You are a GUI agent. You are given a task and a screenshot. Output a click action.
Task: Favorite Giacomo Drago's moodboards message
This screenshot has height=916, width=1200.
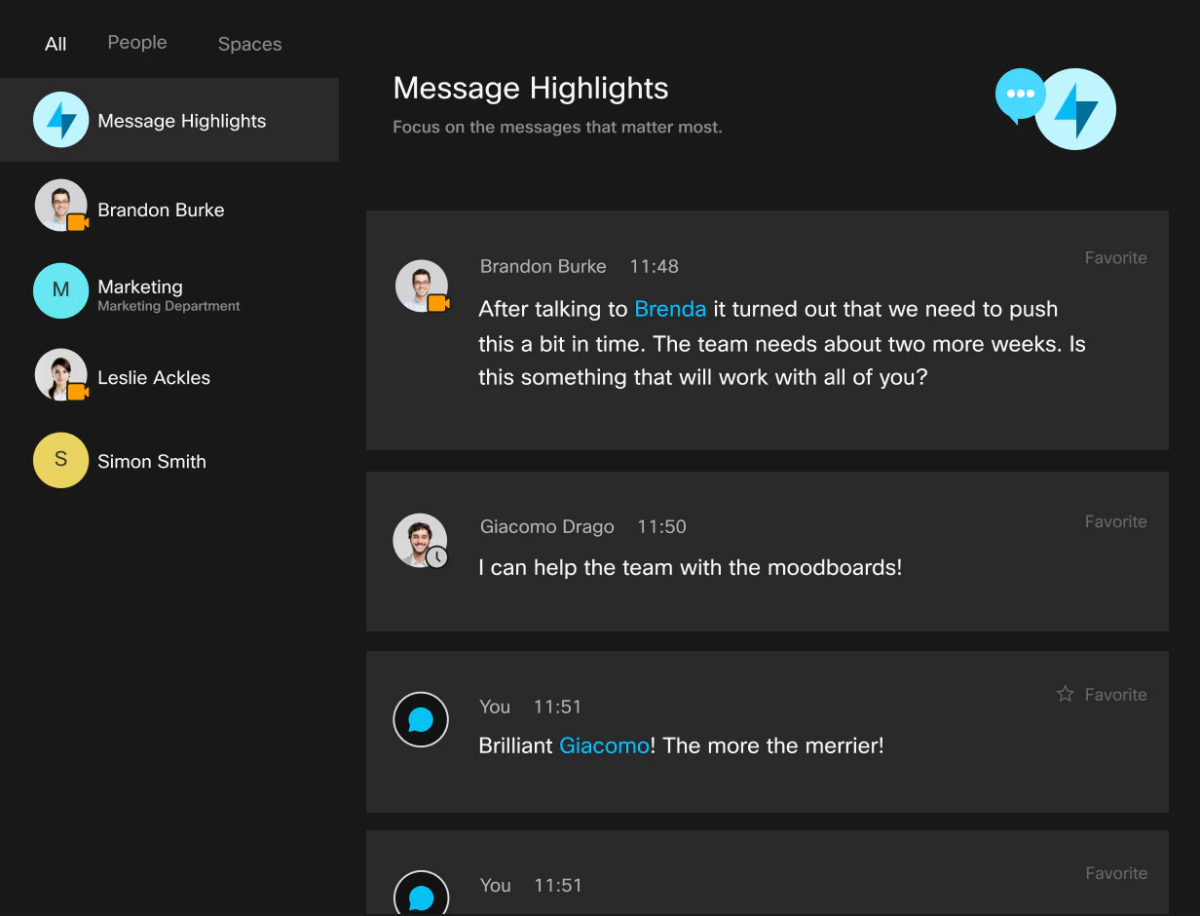(1115, 522)
